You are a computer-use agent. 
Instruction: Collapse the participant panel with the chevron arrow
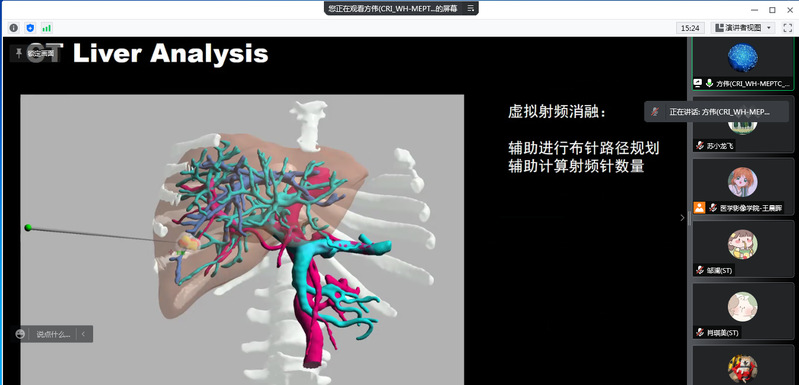(x=683, y=217)
